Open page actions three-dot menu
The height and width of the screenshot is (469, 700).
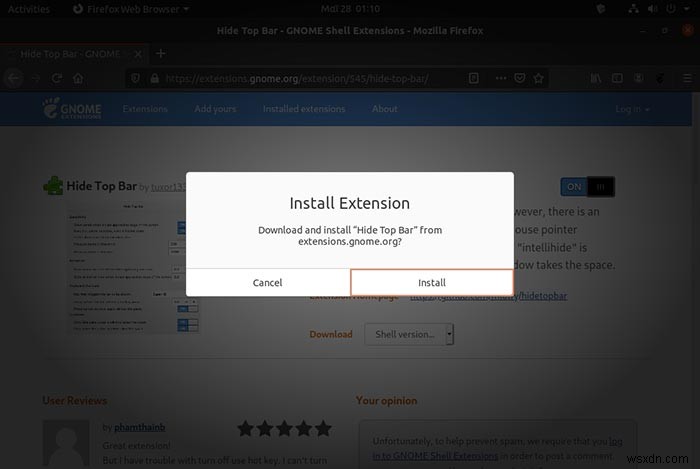501,79
